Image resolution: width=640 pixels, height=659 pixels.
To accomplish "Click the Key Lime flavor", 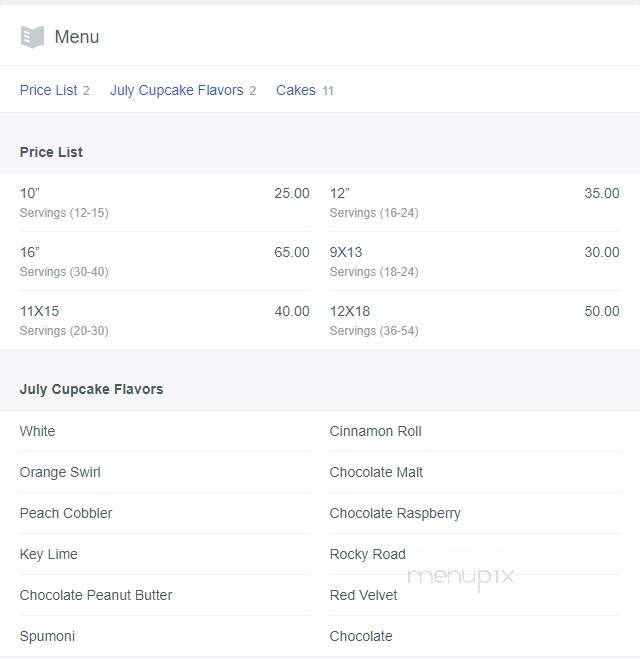I will (165, 554).
